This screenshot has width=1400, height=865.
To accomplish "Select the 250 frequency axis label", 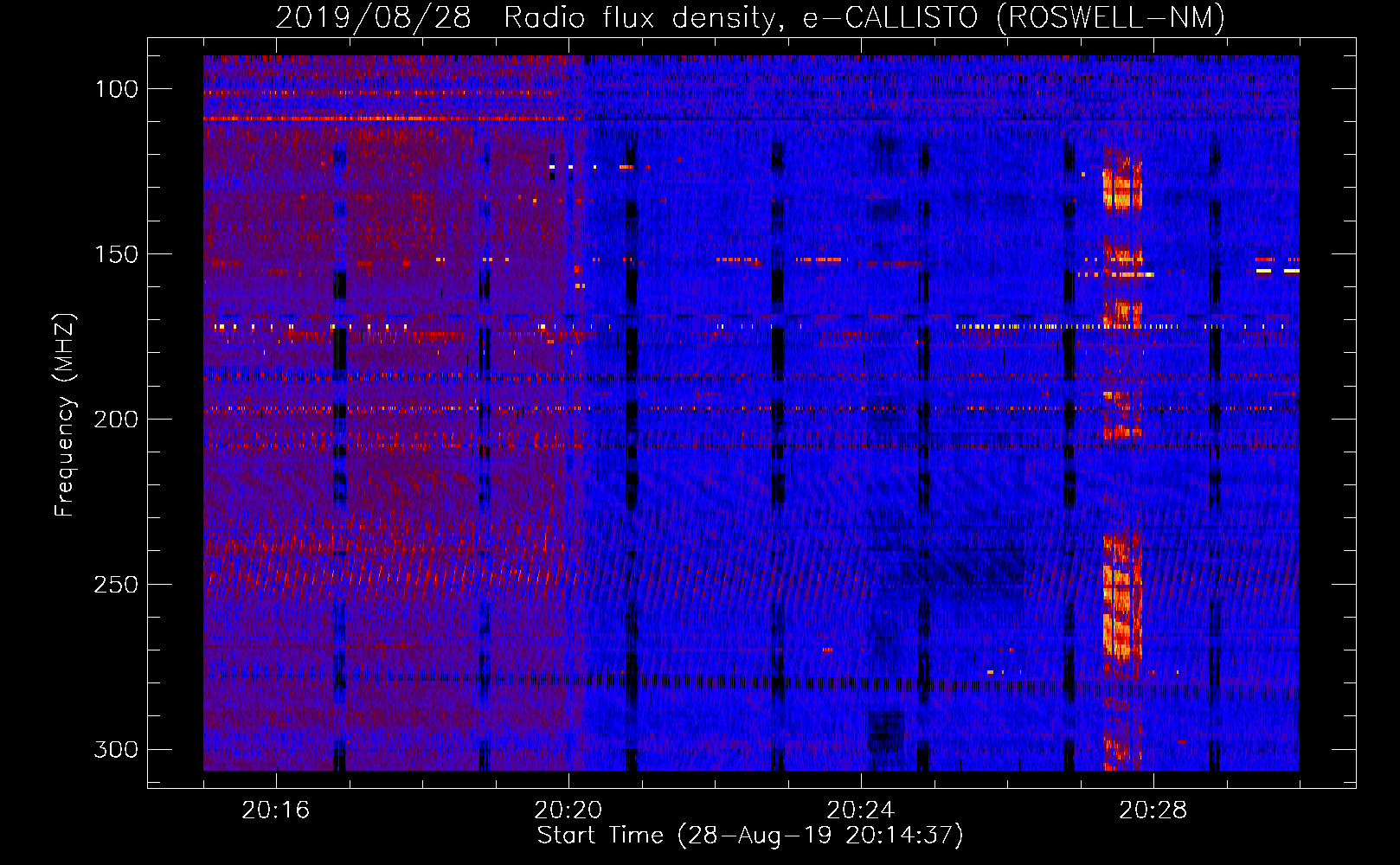I will [115, 585].
